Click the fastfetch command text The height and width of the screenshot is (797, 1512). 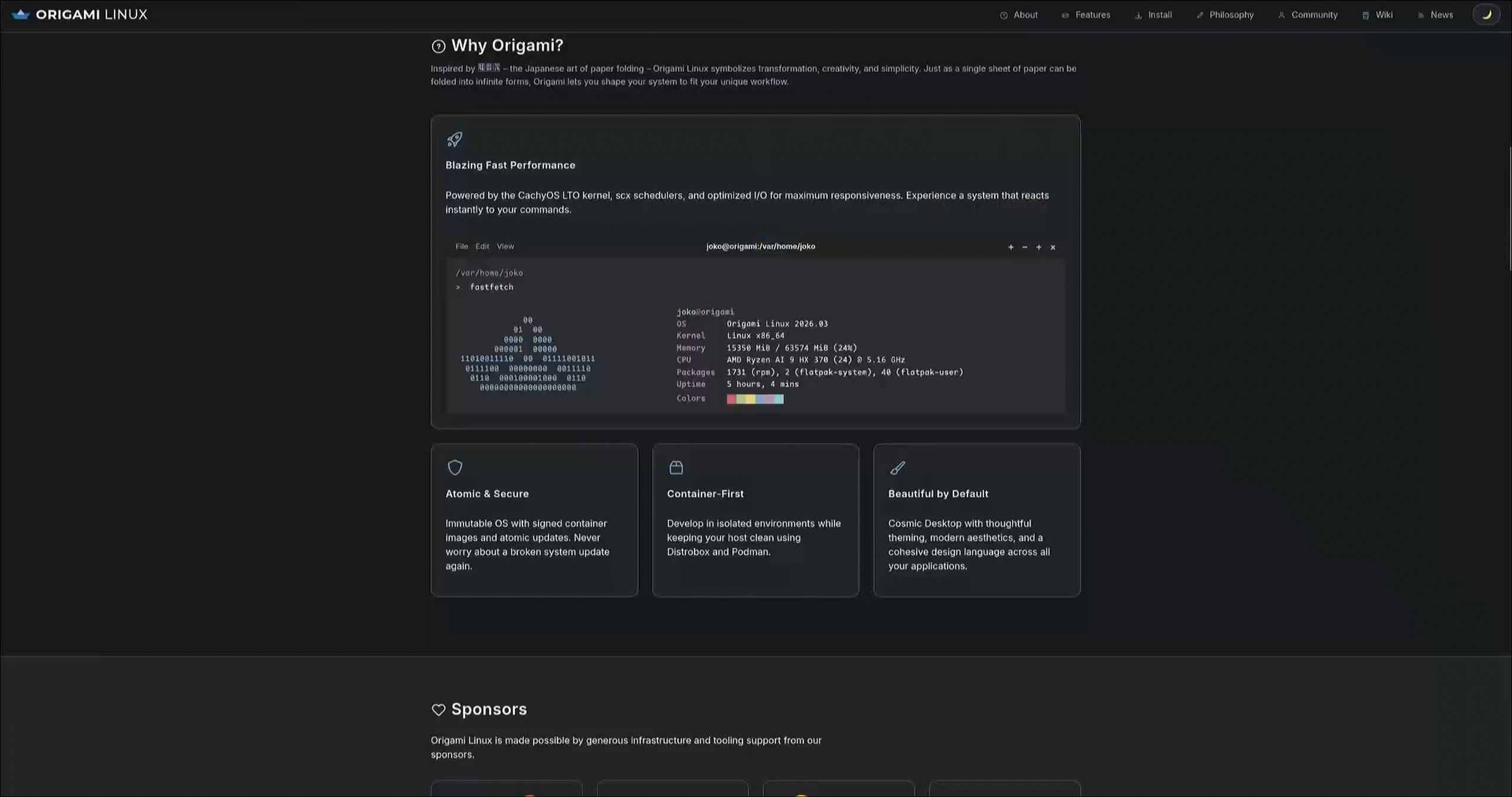(492, 287)
